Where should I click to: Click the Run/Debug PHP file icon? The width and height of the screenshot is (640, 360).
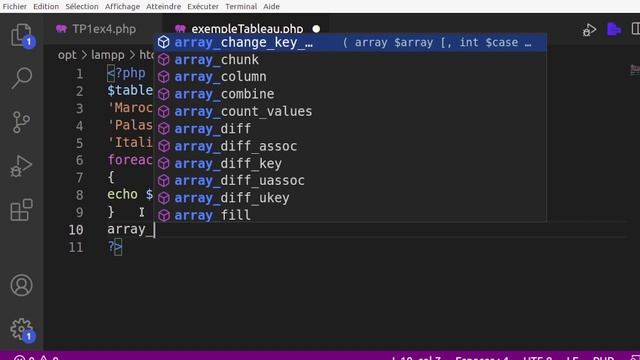[x=589, y=30]
